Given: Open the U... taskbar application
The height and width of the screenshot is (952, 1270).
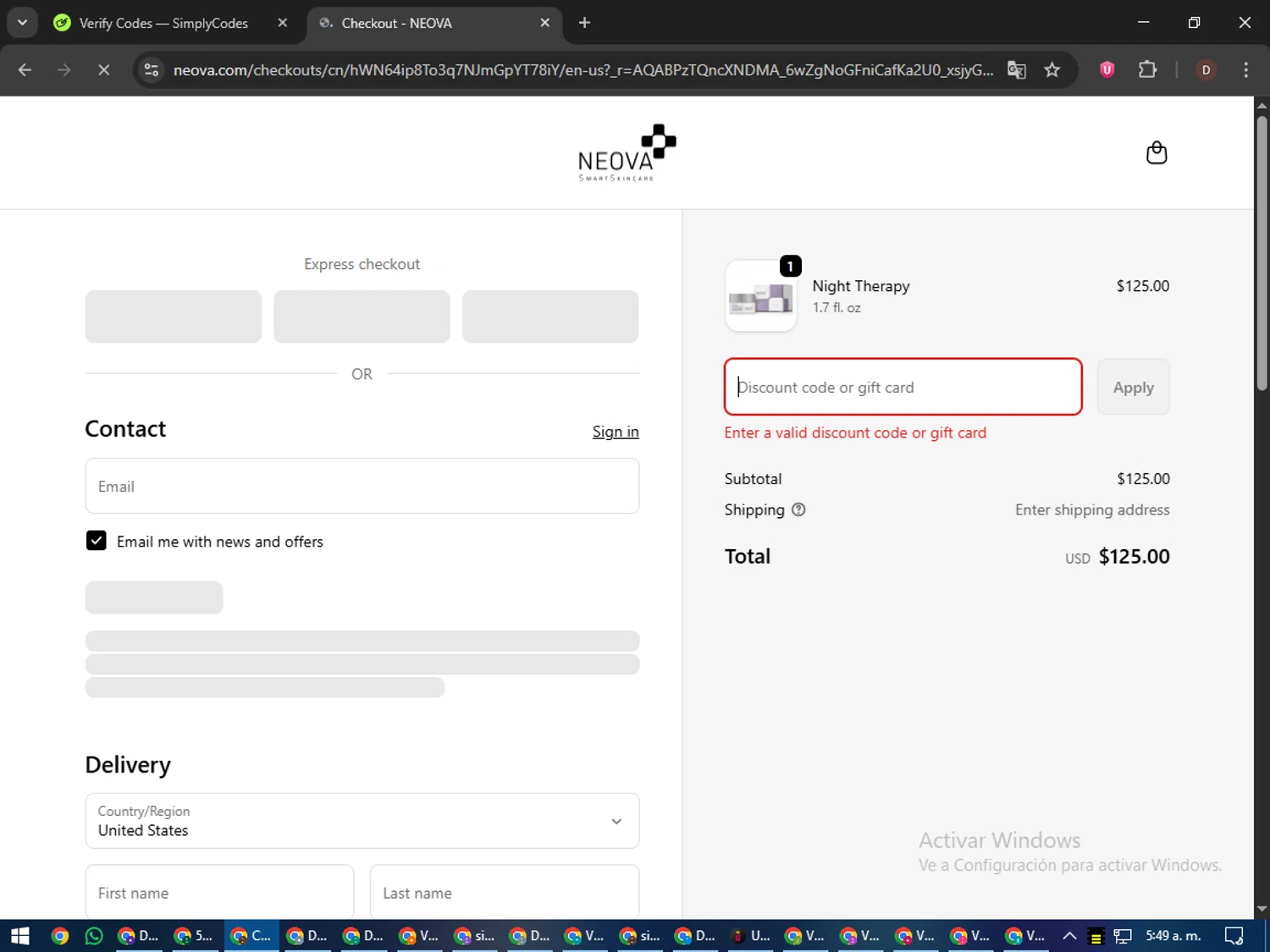Looking at the screenshot, I should [751, 936].
